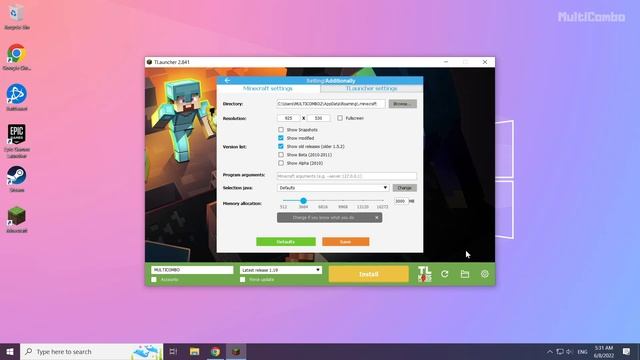Switch to Minecraft settings tab

pos(268,88)
